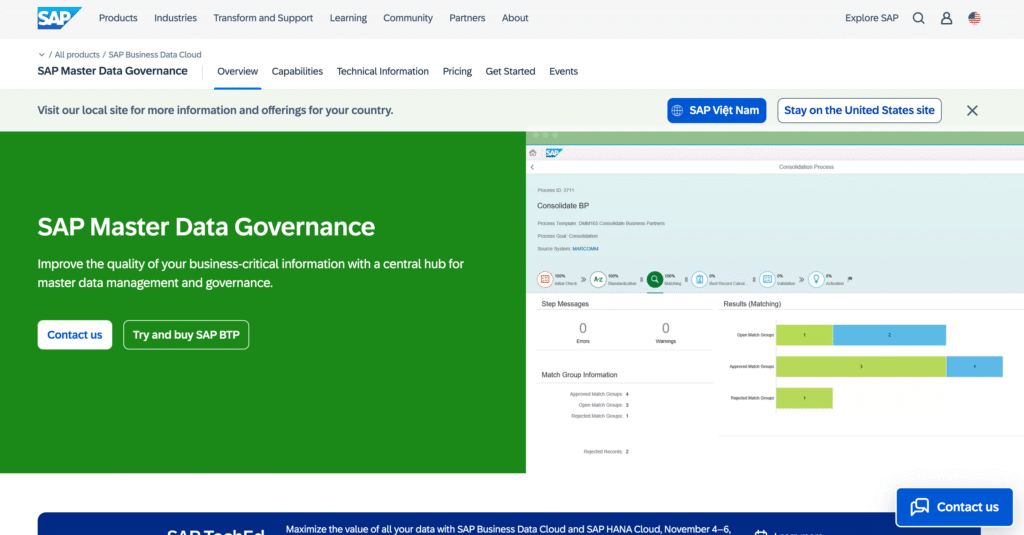Follow the All products breadcrumb link
Viewport: 1024px width, 535px height.
click(77, 55)
